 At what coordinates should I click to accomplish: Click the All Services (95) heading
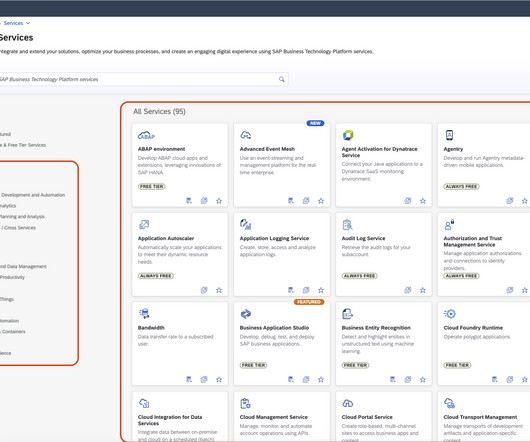(159, 112)
